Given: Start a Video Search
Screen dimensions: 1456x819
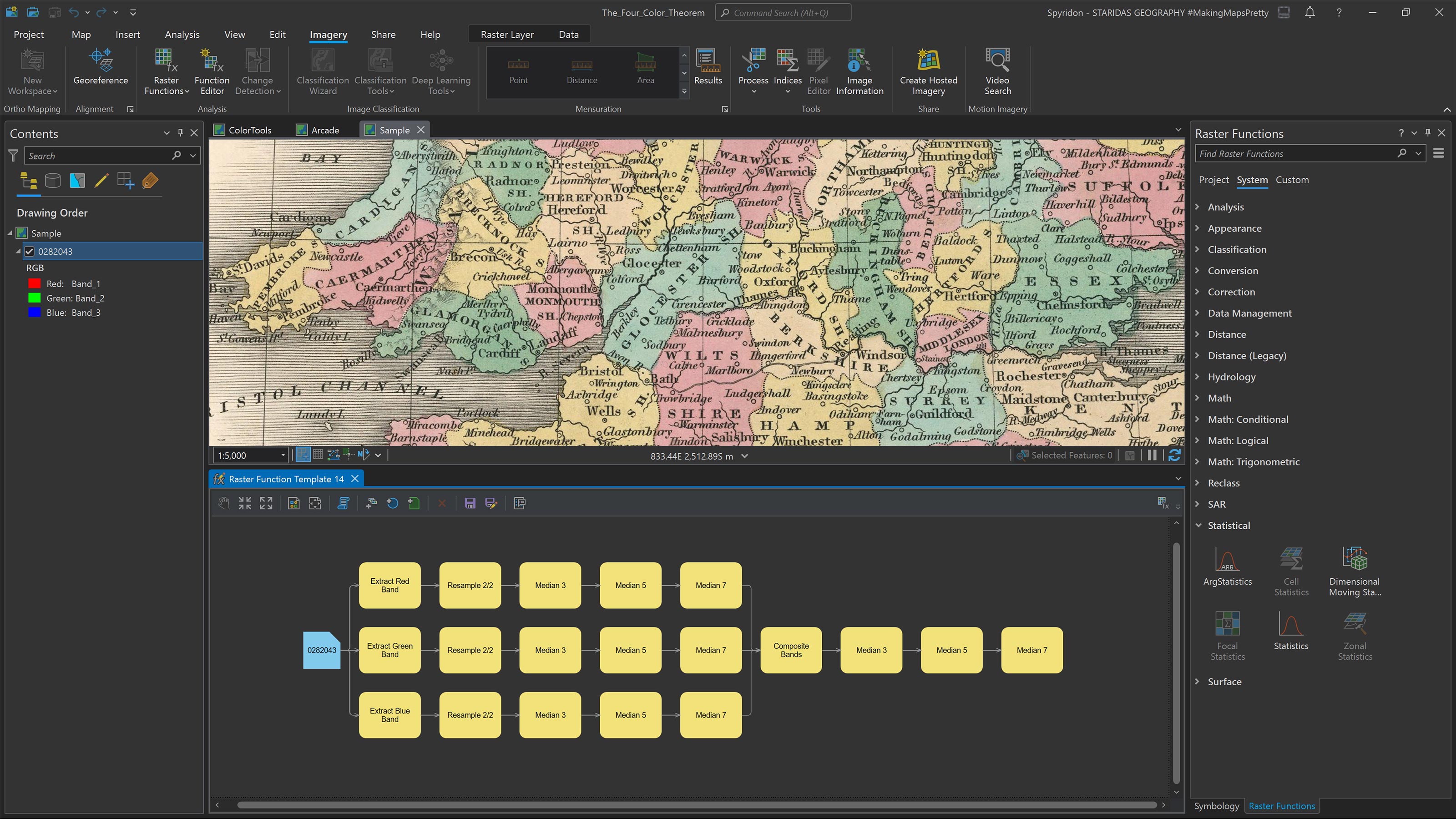Looking at the screenshot, I should pyautogui.click(x=997, y=69).
